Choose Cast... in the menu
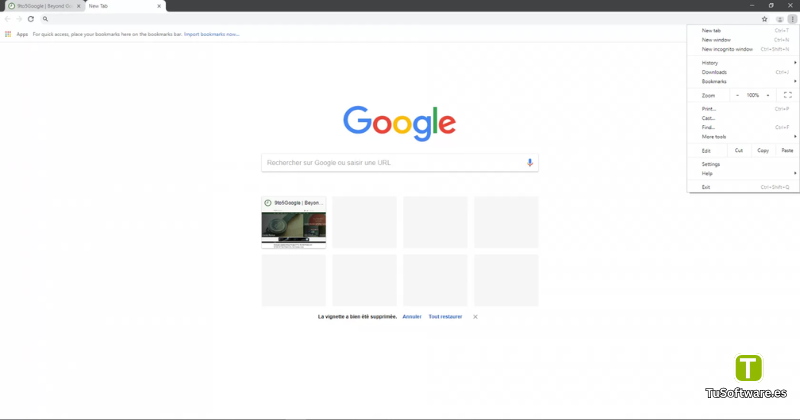 click(743, 118)
